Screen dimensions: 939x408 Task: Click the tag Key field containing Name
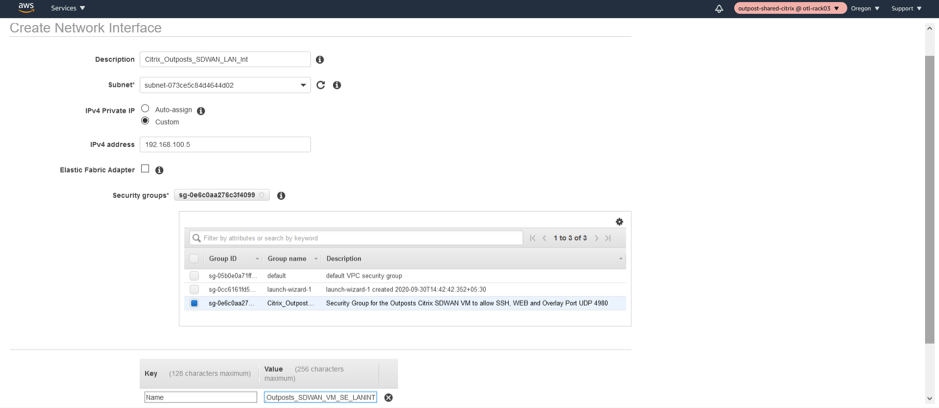point(201,397)
